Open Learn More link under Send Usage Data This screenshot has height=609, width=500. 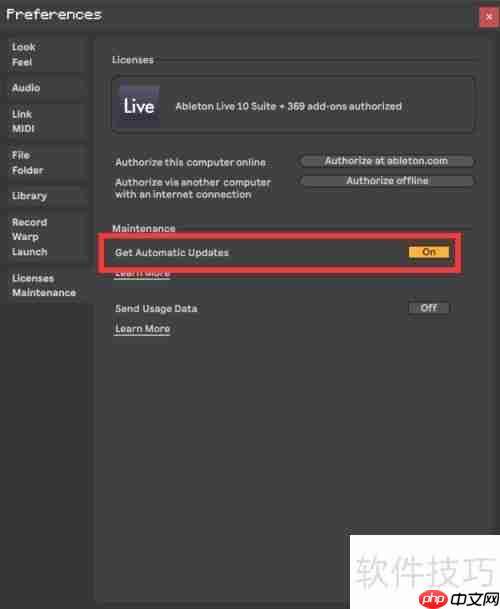pyautogui.click(x=143, y=329)
